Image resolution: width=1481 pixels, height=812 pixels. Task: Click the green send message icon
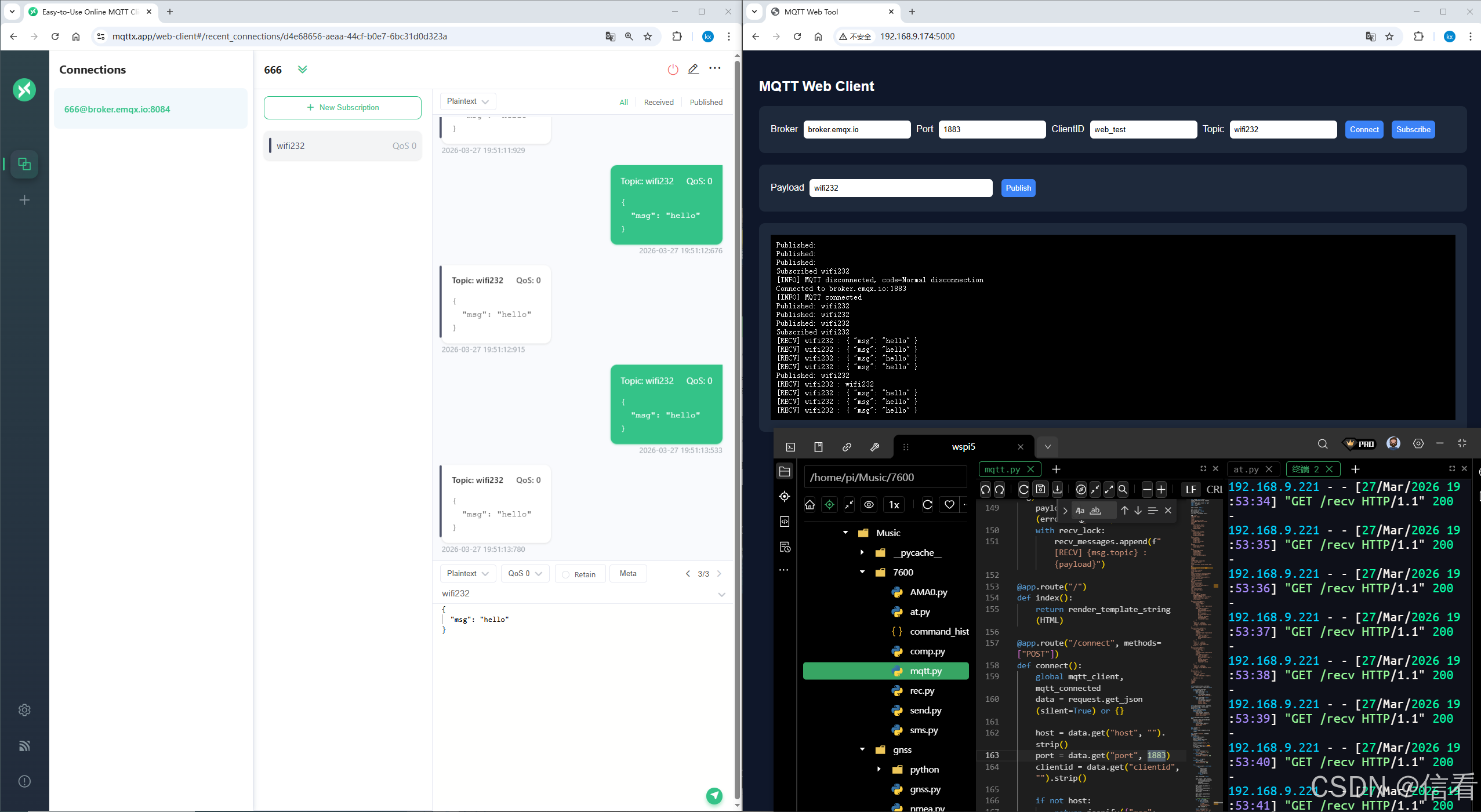(714, 796)
